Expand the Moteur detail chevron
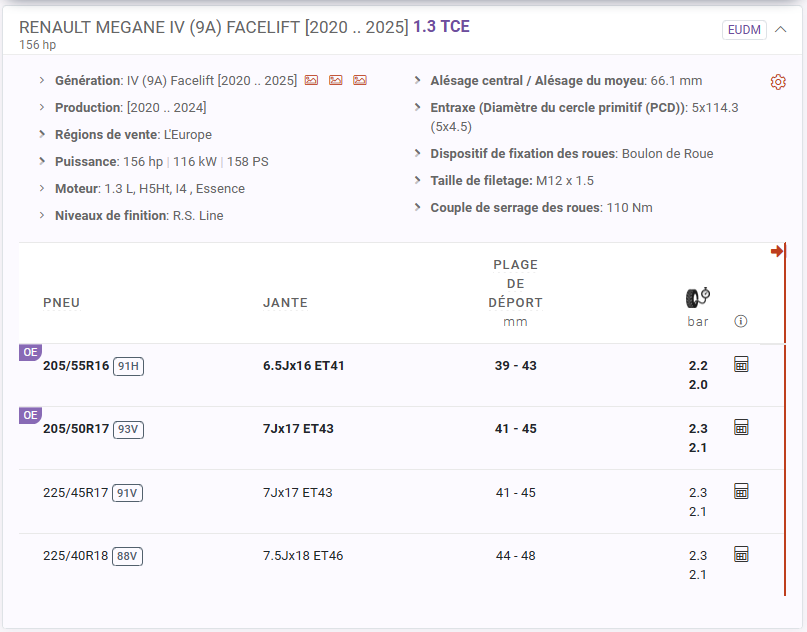 tap(42, 188)
